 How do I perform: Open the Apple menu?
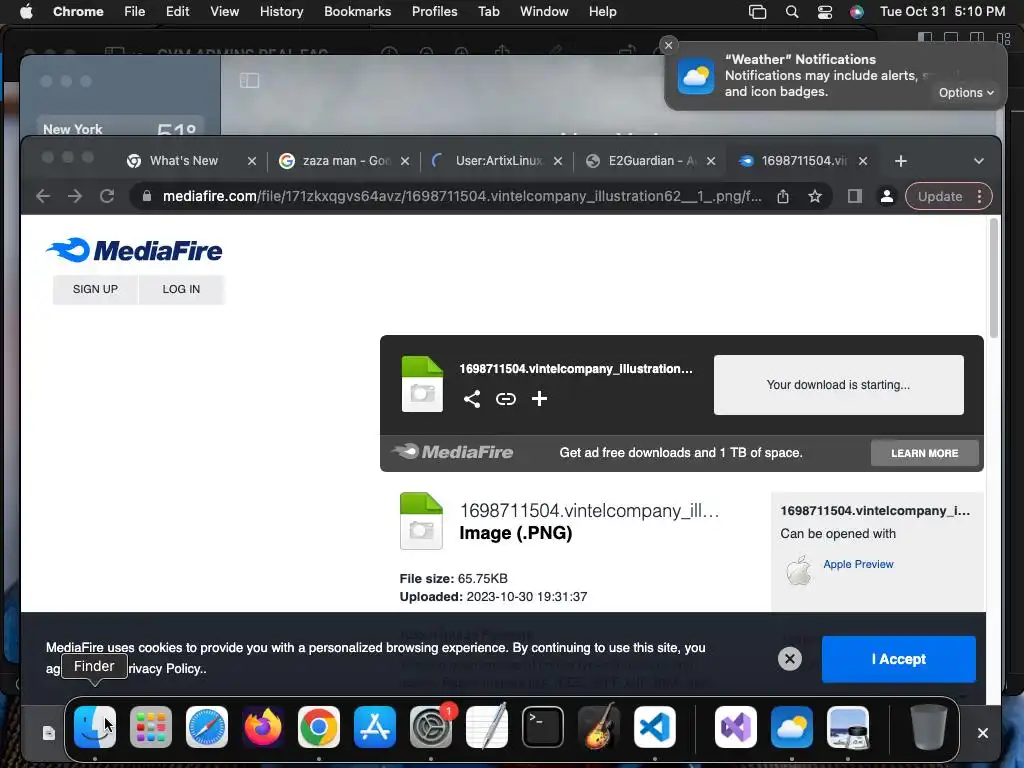(x=26, y=12)
